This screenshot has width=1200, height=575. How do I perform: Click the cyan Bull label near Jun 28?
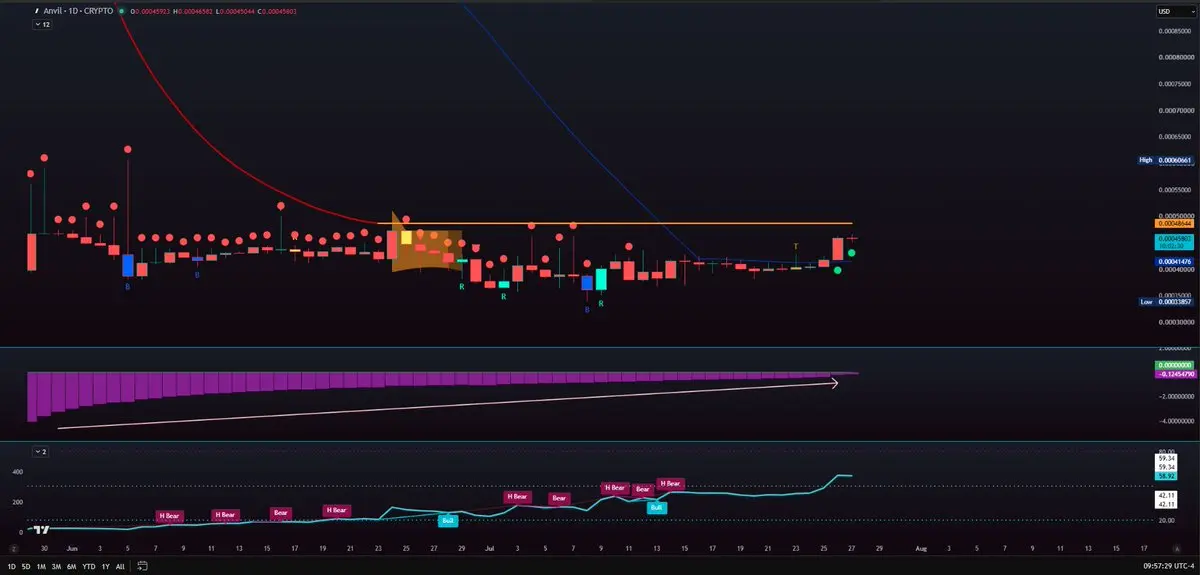pos(449,520)
